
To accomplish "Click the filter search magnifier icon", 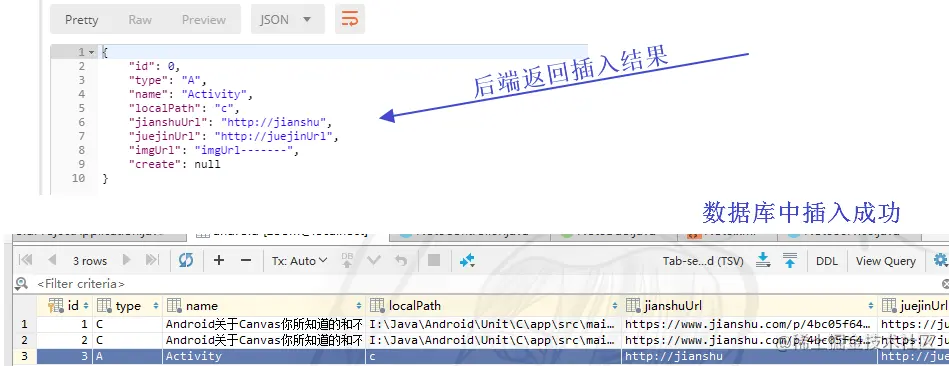I will click(x=22, y=283).
